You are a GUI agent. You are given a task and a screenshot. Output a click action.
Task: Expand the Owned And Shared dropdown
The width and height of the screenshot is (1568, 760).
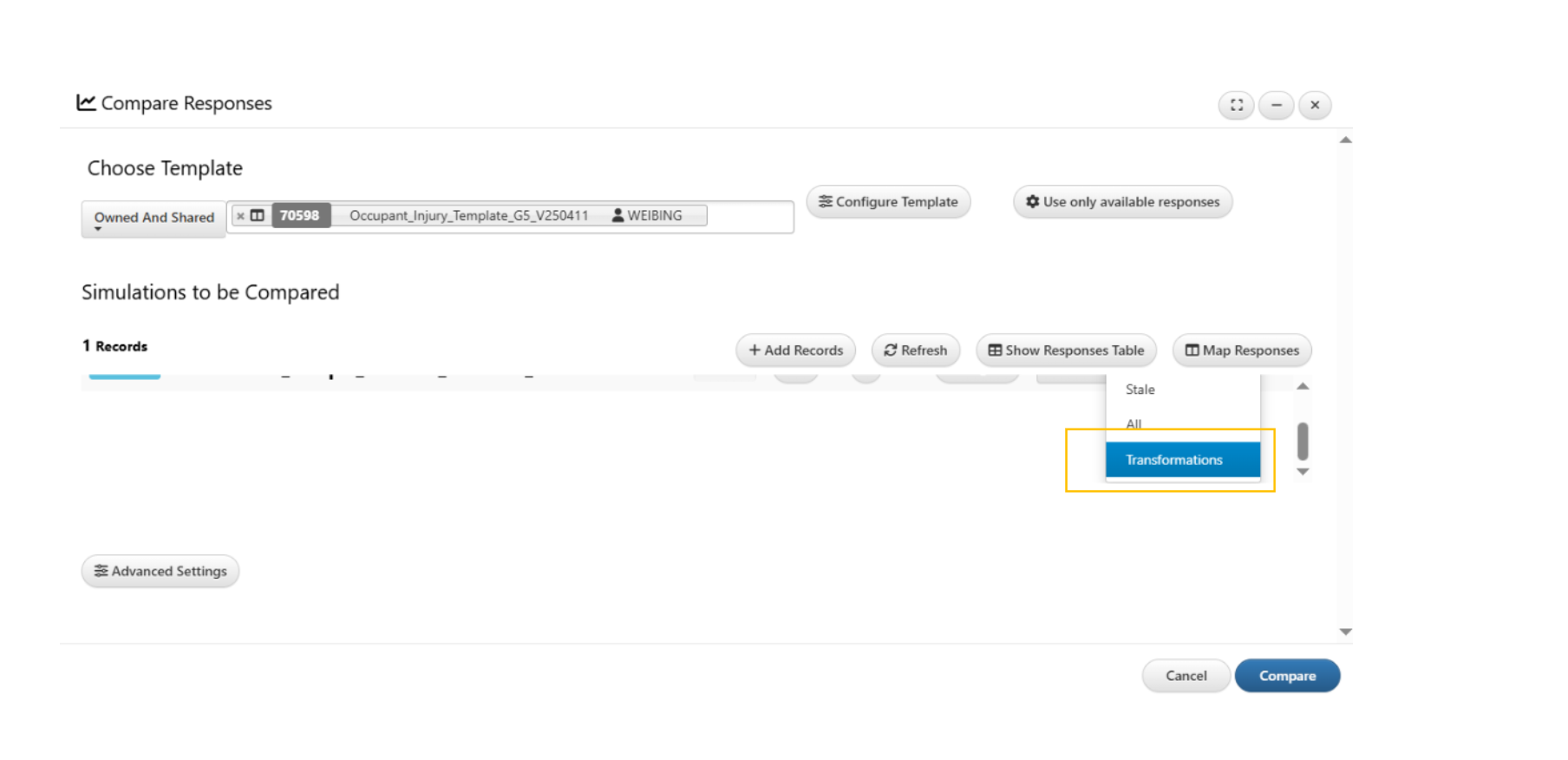pos(154,219)
